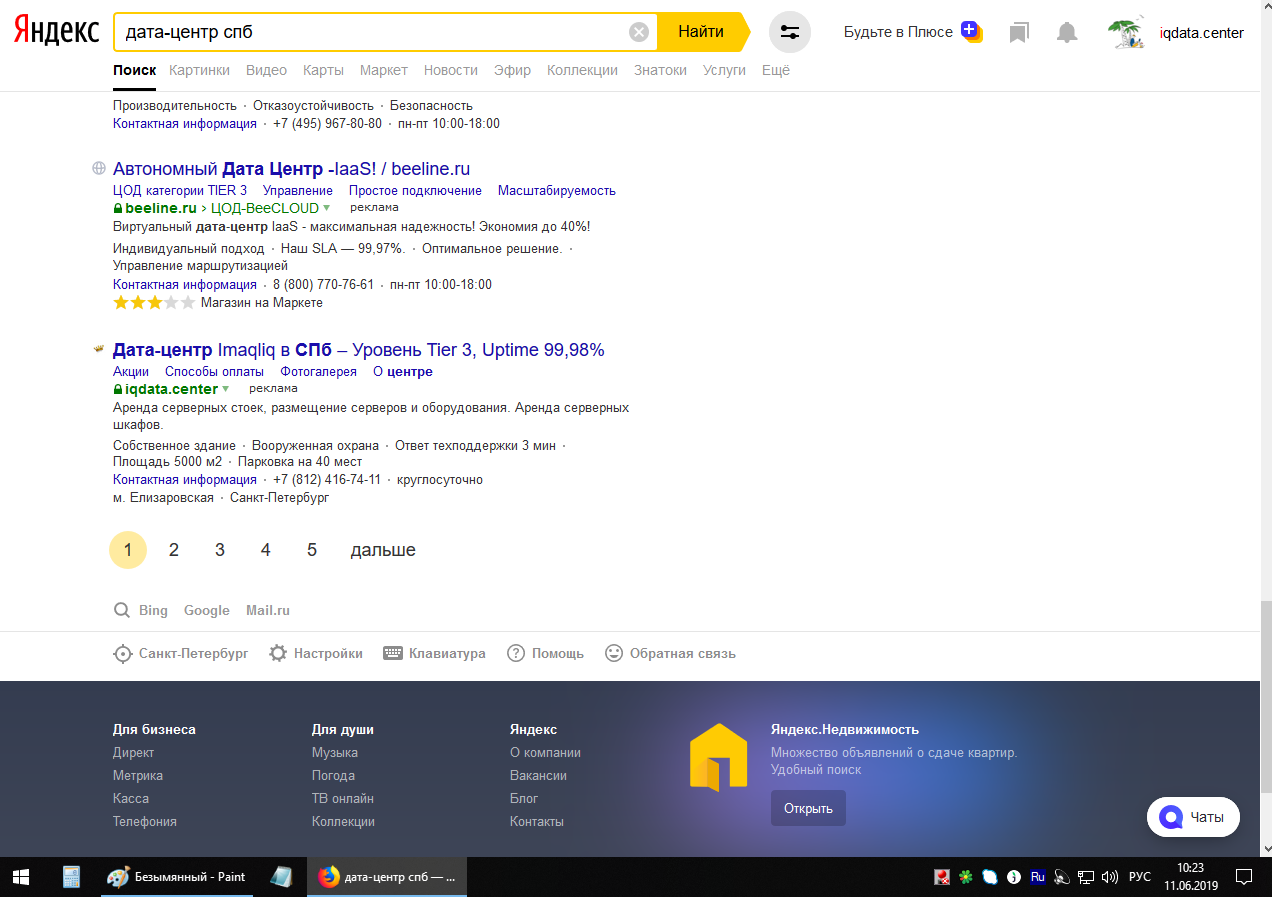
Task: Open Вакансии footer link
Action: point(538,775)
